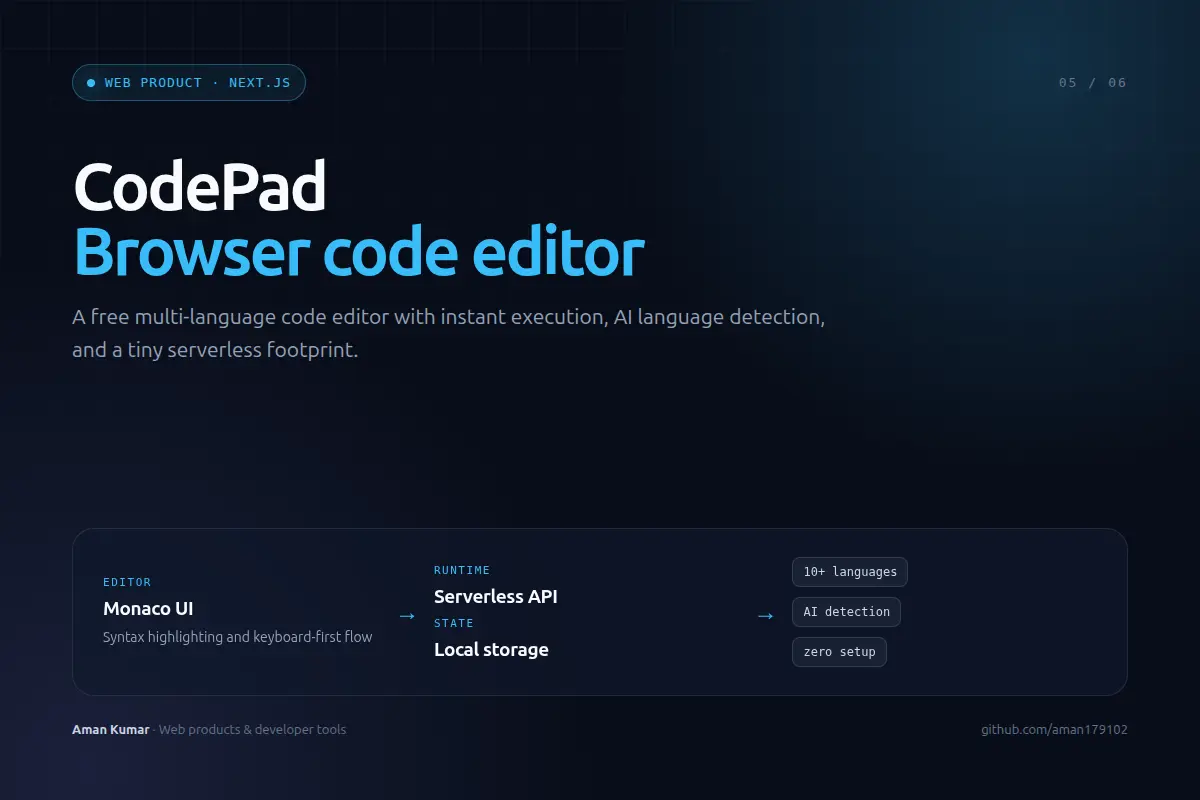Viewport: 1200px width, 800px height.
Task: Select the "Serverless API" heading
Action: (496, 597)
